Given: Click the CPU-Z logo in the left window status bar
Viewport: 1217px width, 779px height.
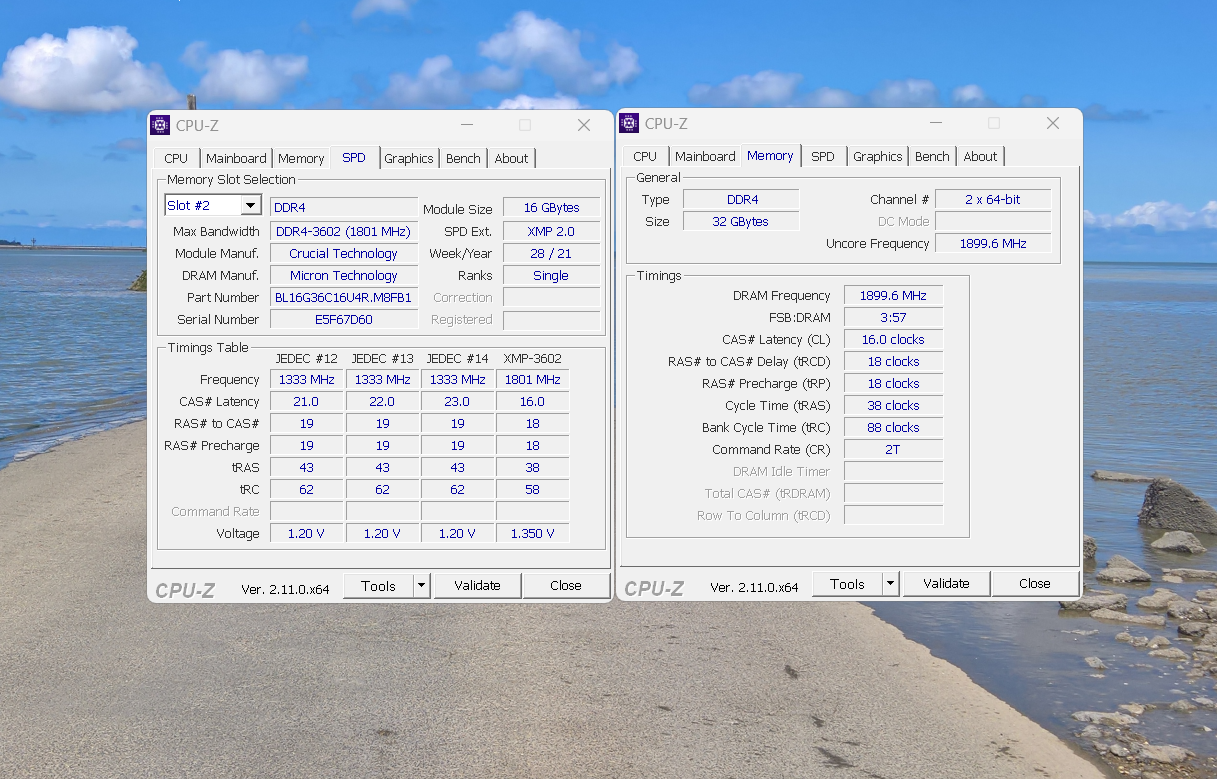Looking at the screenshot, I should (x=185, y=587).
